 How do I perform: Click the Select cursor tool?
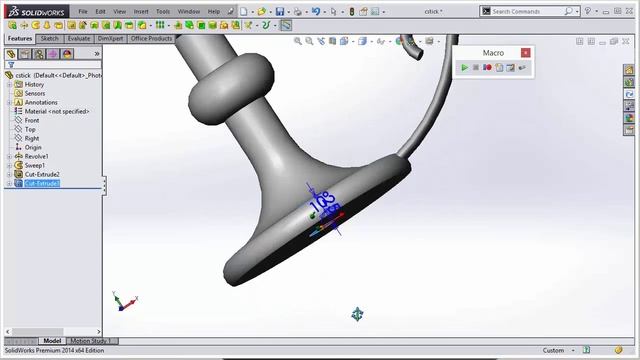(x=333, y=12)
